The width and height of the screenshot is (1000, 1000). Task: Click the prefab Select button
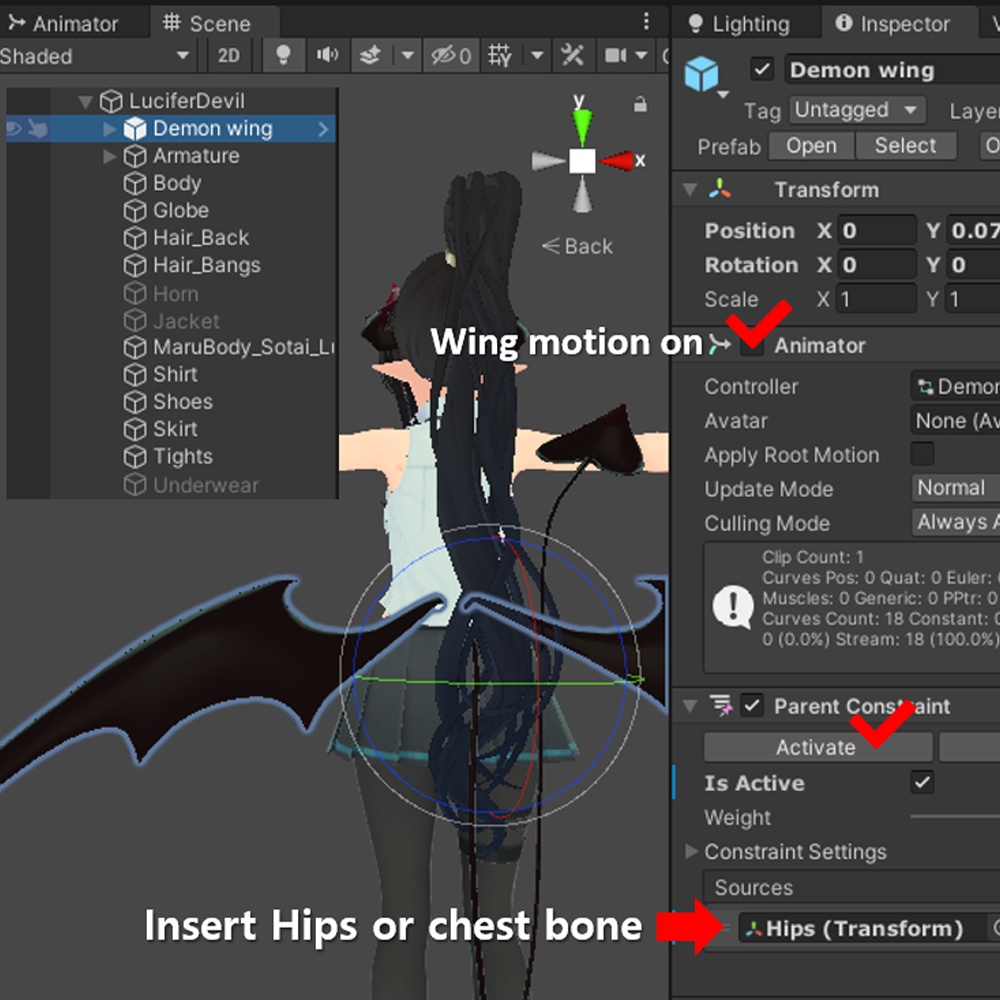pyautogui.click(x=905, y=146)
